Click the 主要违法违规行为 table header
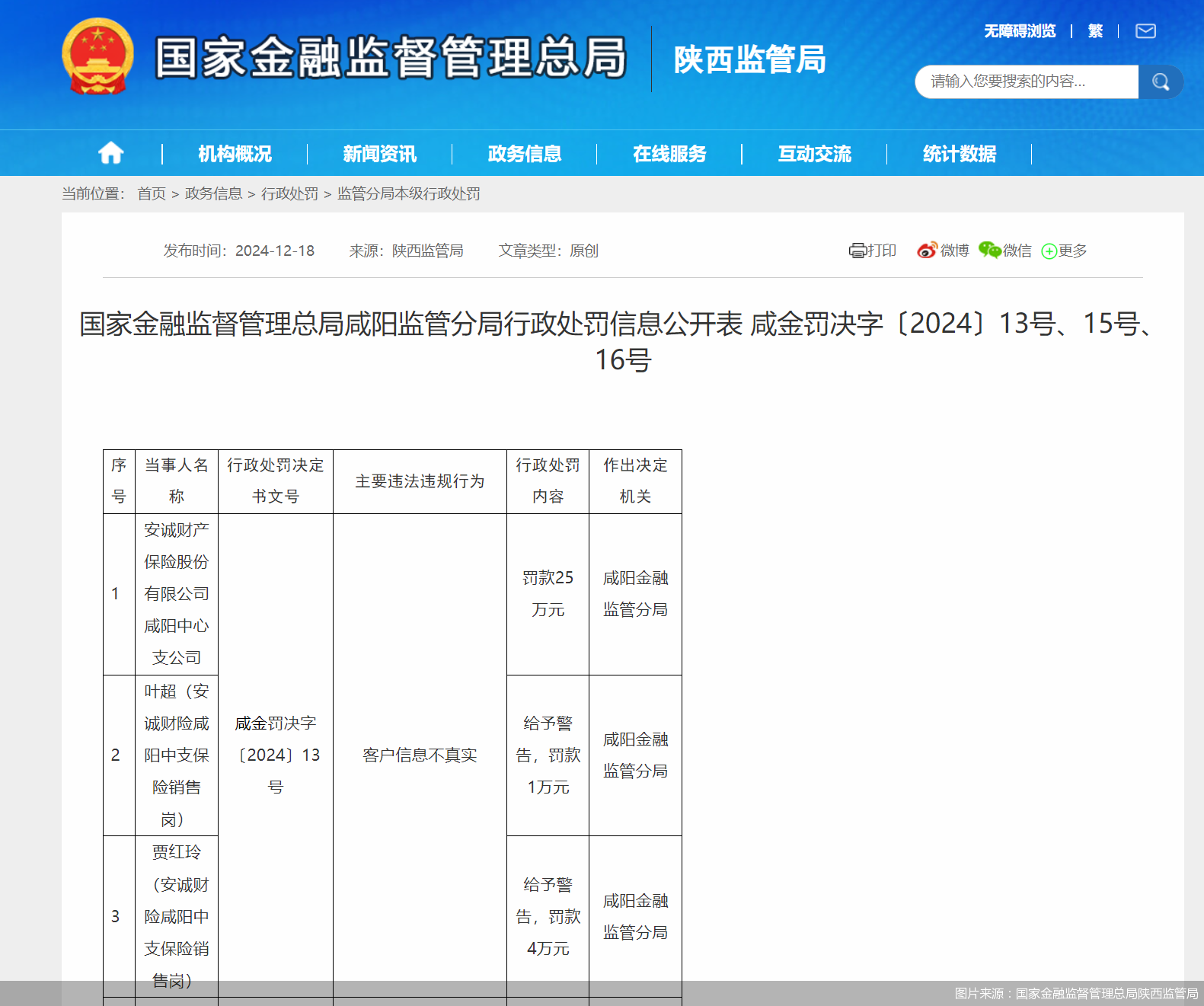The height and width of the screenshot is (1006, 1204). 420,481
